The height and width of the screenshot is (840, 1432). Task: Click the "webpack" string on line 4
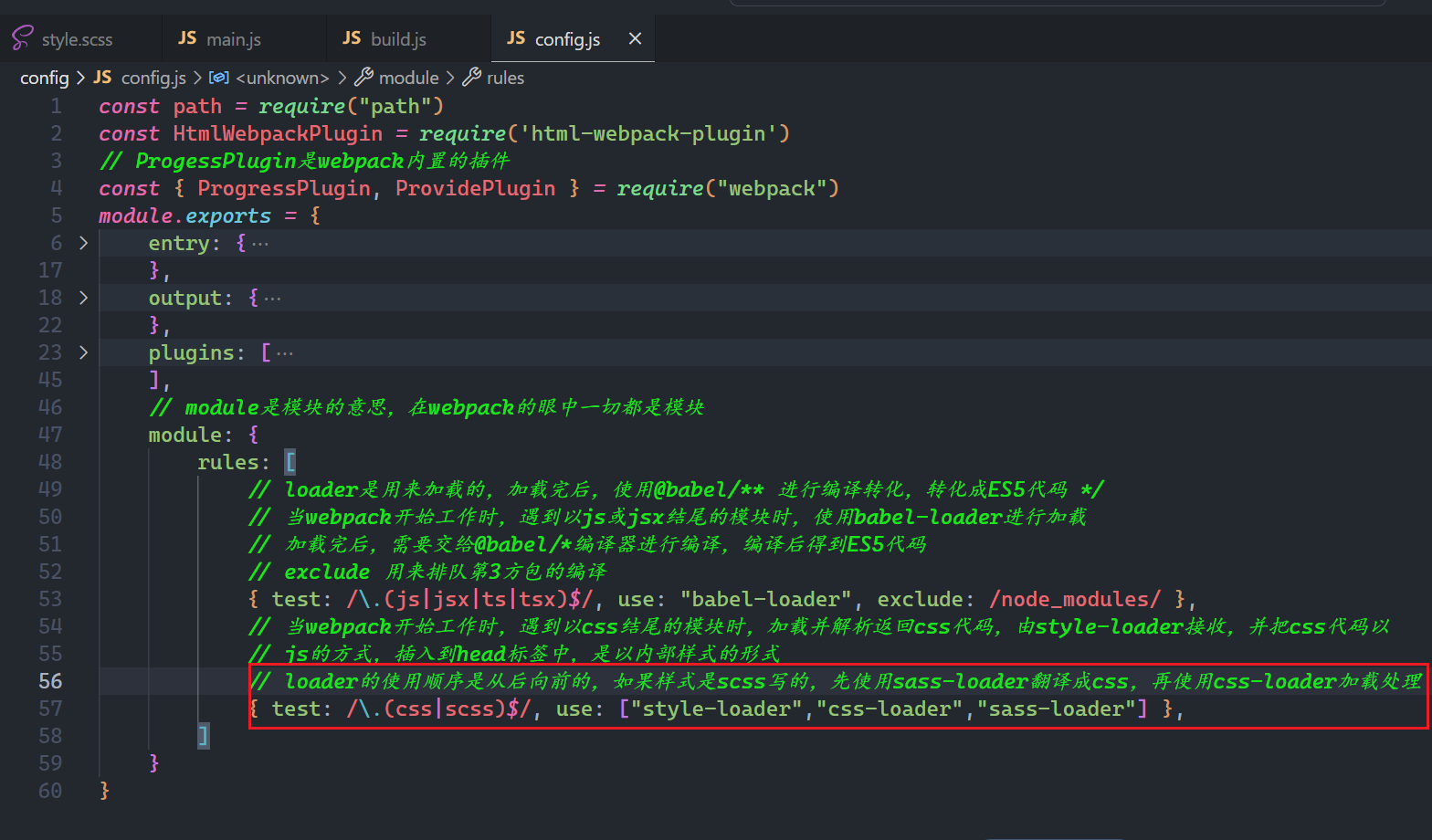point(772,188)
